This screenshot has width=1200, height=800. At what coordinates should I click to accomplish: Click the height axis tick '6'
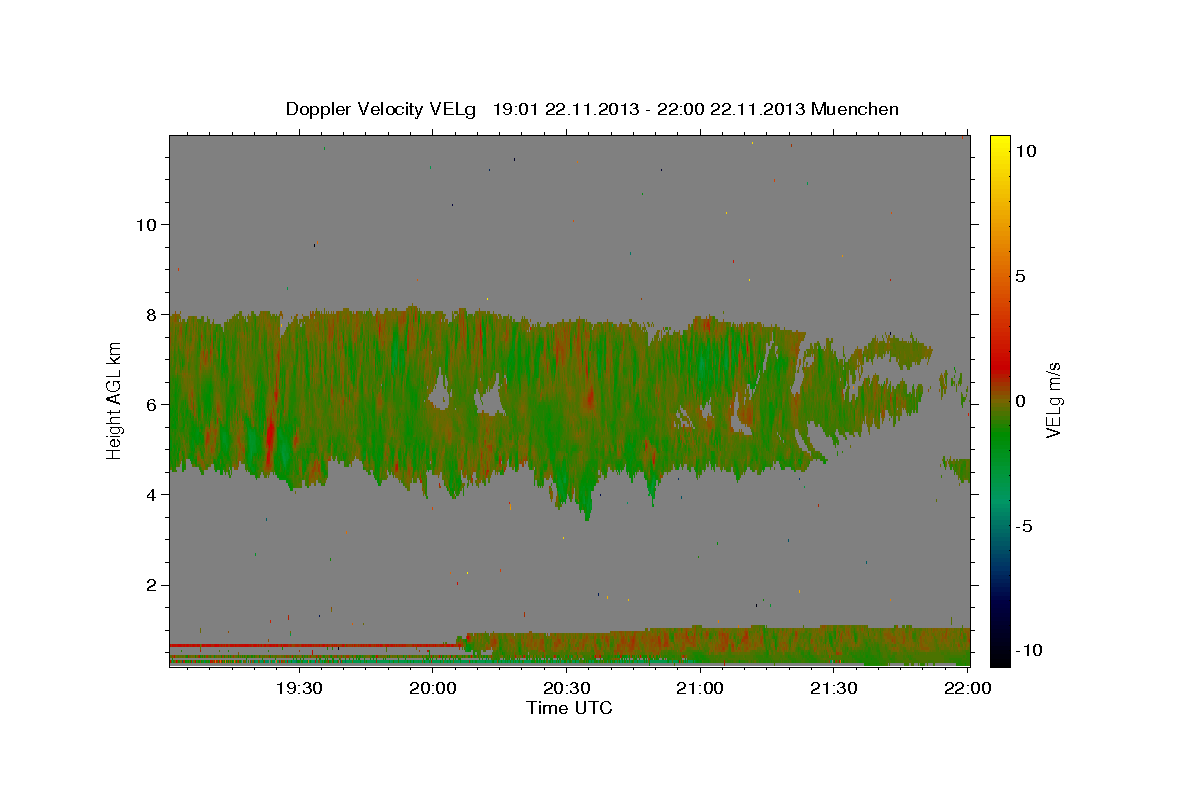point(152,404)
